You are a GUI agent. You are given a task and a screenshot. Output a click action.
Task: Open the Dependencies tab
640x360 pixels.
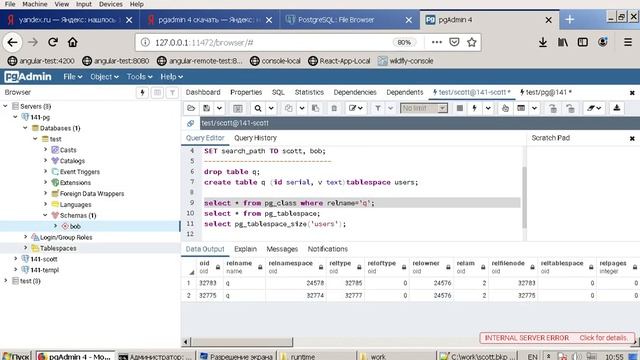click(x=355, y=92)
